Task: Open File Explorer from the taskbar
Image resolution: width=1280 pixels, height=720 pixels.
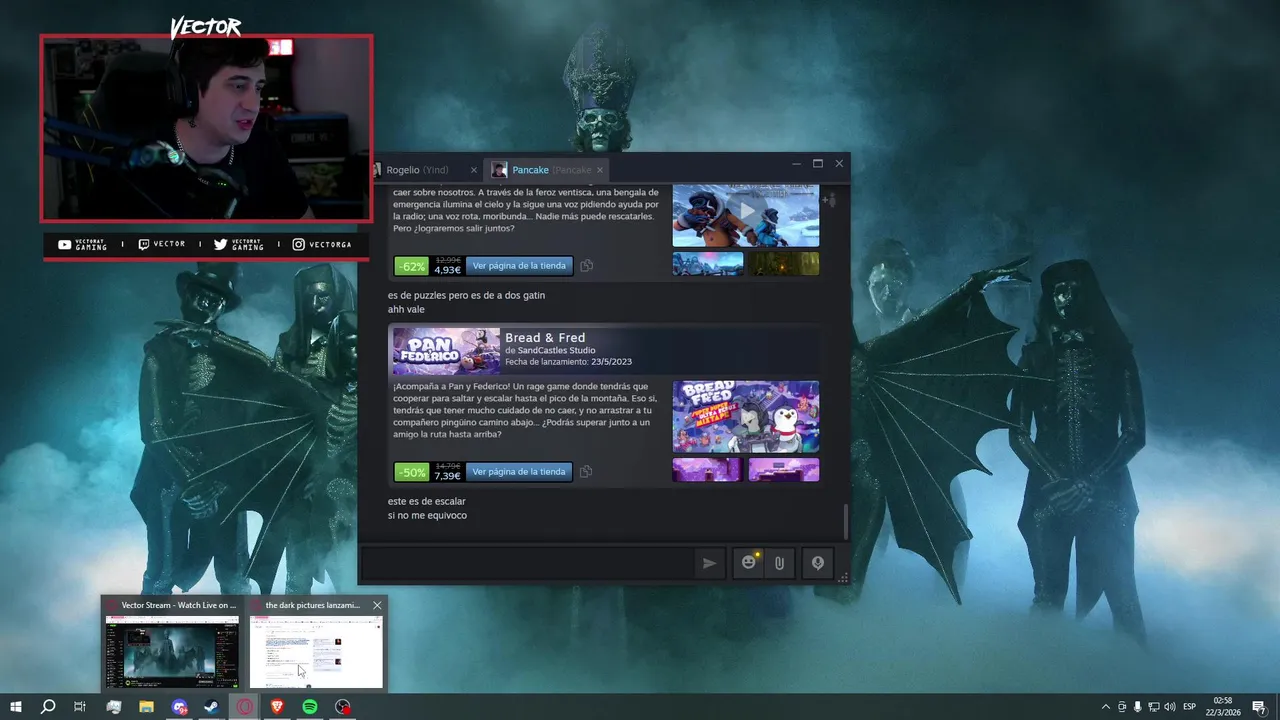Action: [146, 707]
